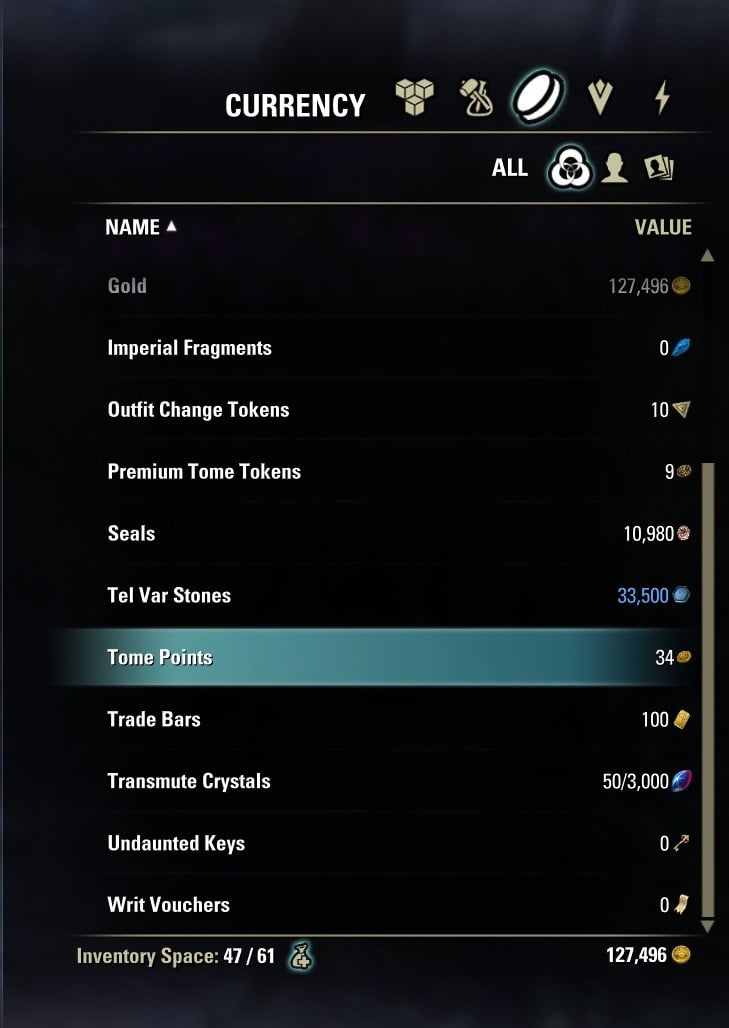Screen dimensions: 729x1028
Task: Open the Craft Bag tab icon
Action: click(477, 97)
